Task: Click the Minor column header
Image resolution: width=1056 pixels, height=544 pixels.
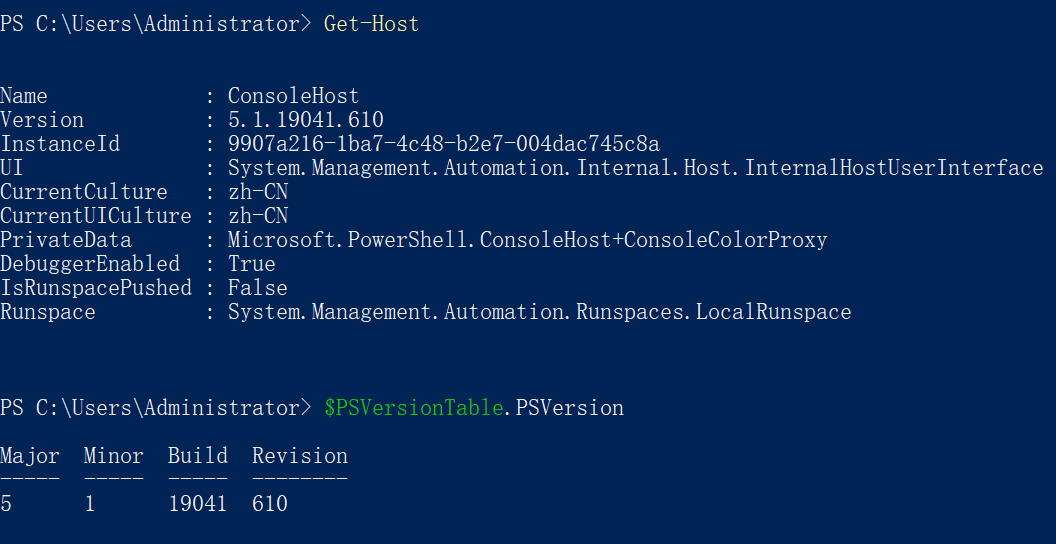Action: click(x=113, y=456)
